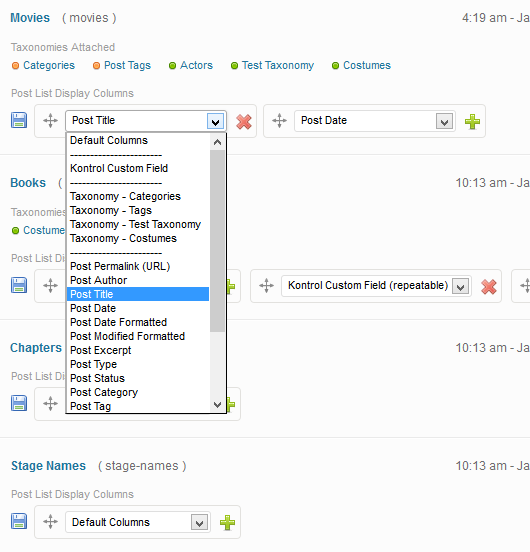
Task: Open the Test Taxonomy link under Movies
Action: pyautogui.click(x=278, y=65)
